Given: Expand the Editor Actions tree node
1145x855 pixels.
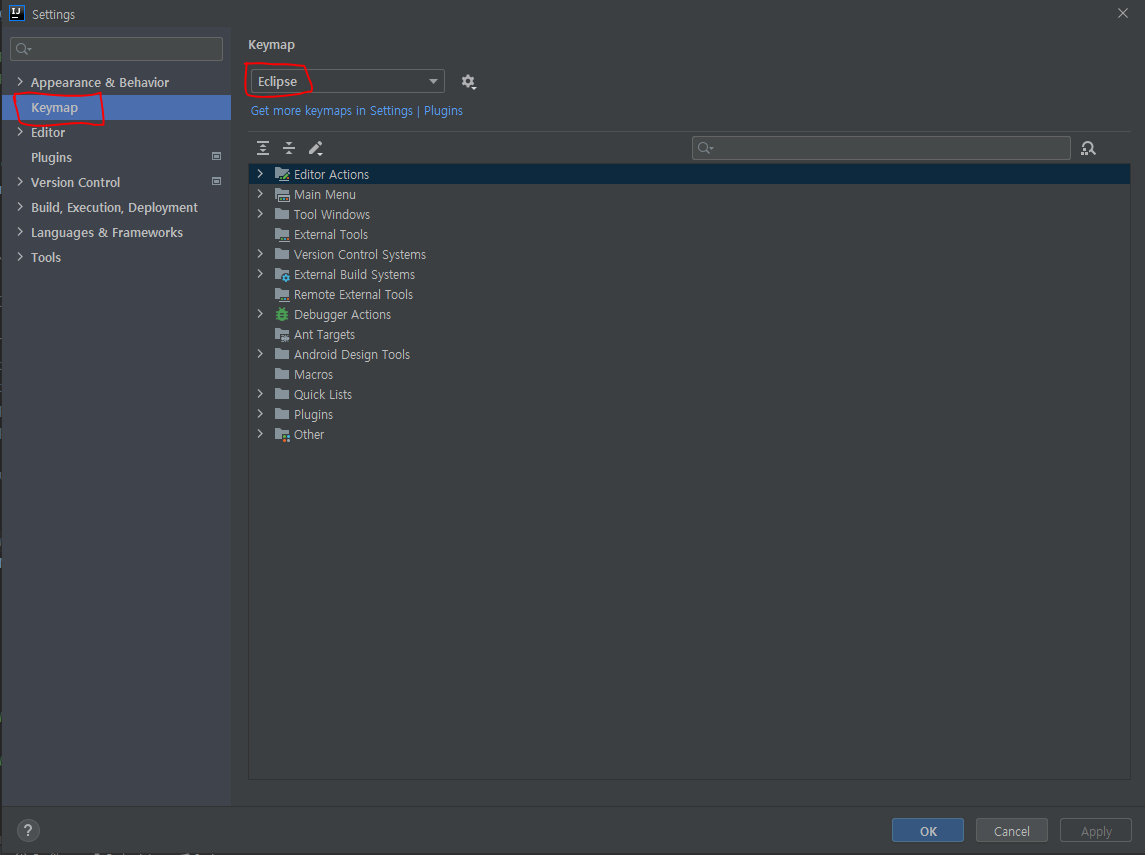Looking at the screenshot, I should pos(260,174).
